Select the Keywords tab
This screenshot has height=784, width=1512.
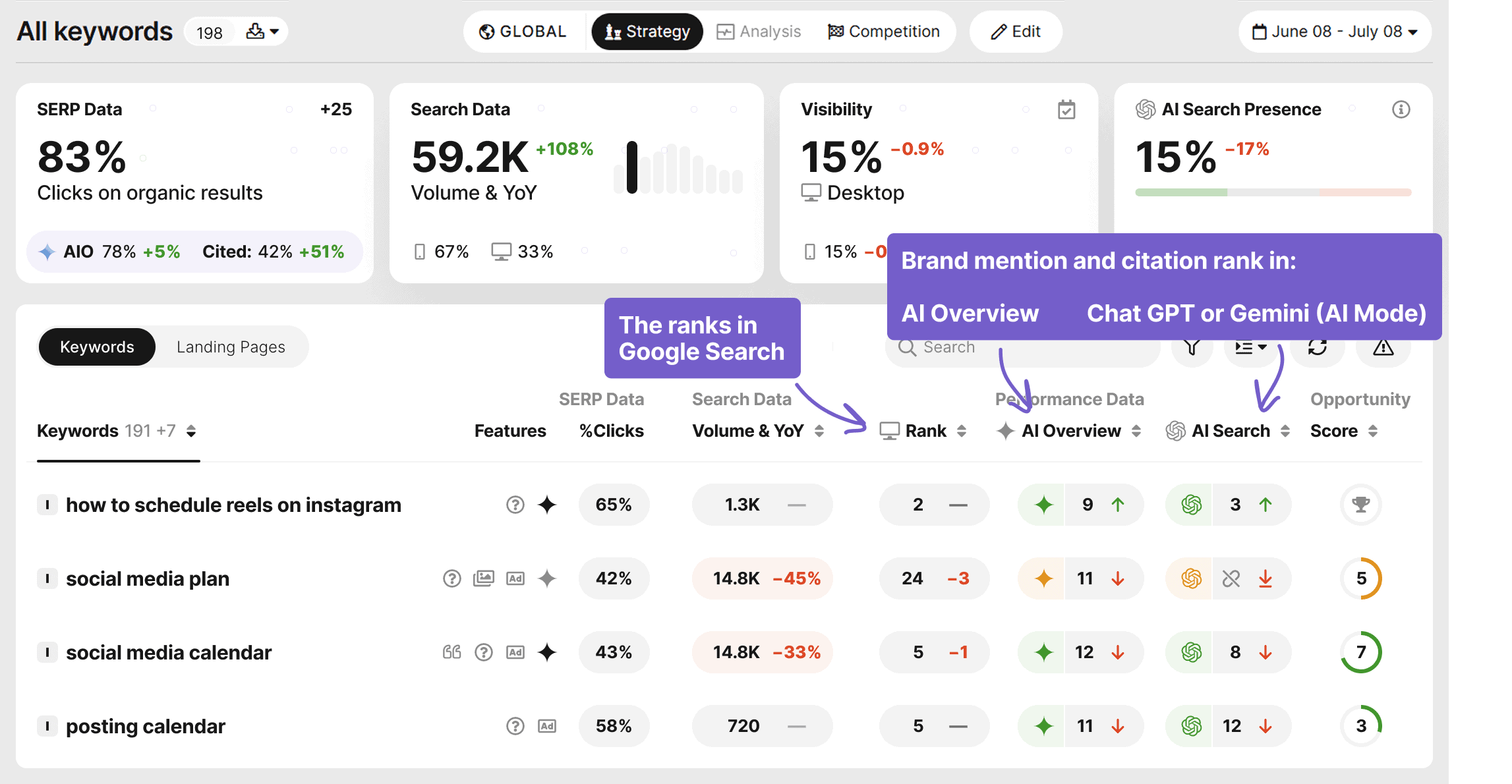point(97,347)
